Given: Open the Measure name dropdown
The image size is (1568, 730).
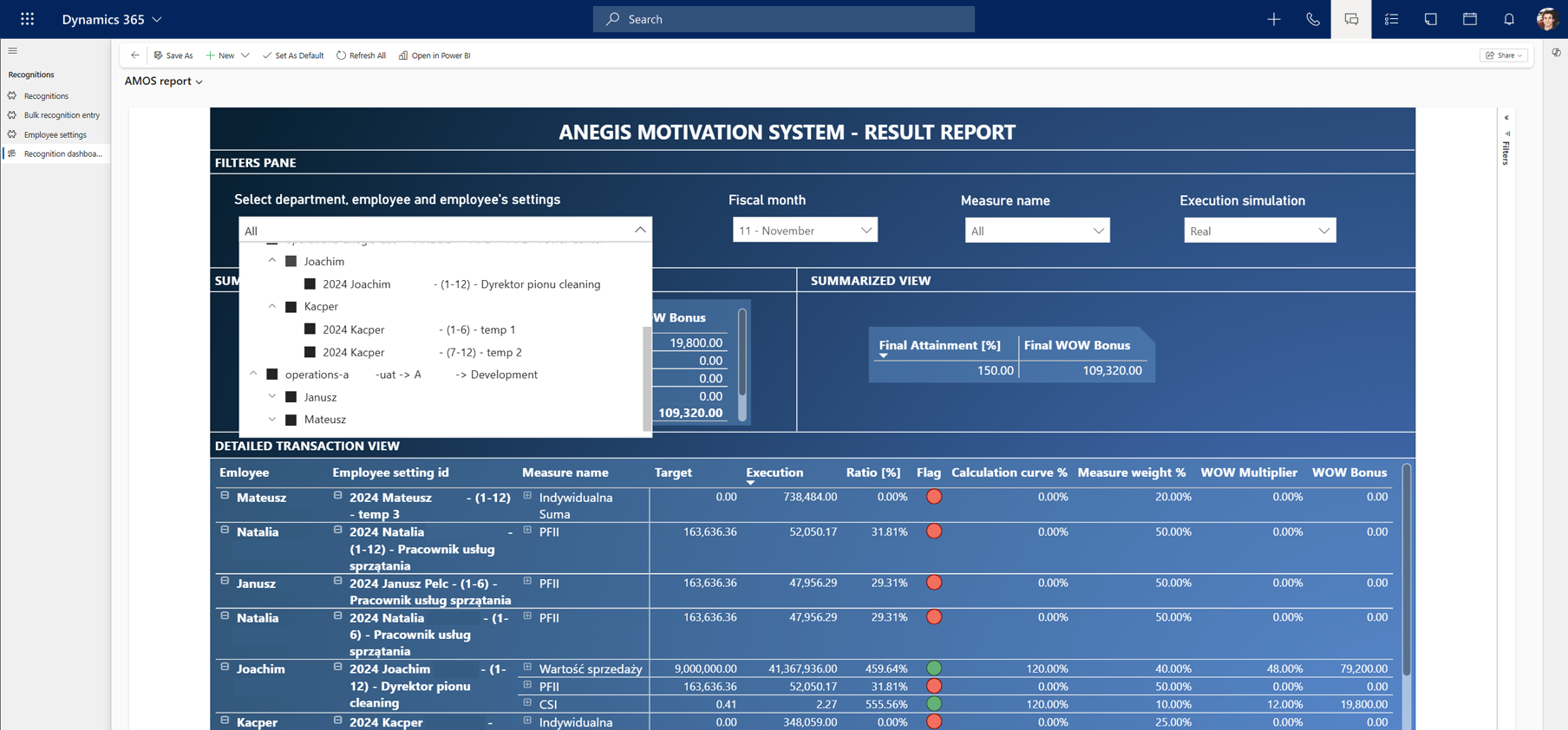Looking at the screenshot, I should 1037,231.
